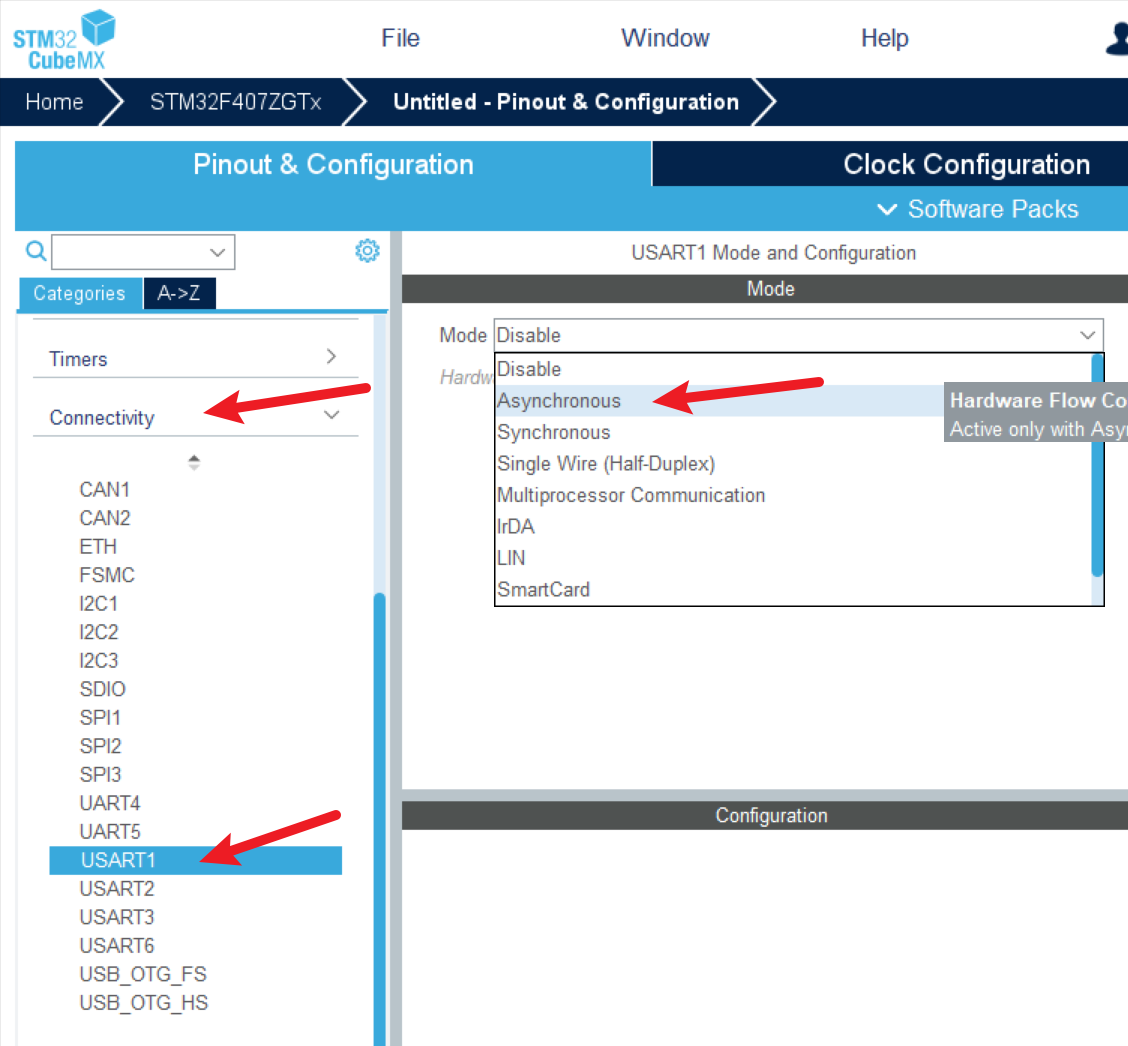The height and width of the screenshot is (1046, 1128).
Task: Select CAN2 peripheral
Action: pos(104,518)
